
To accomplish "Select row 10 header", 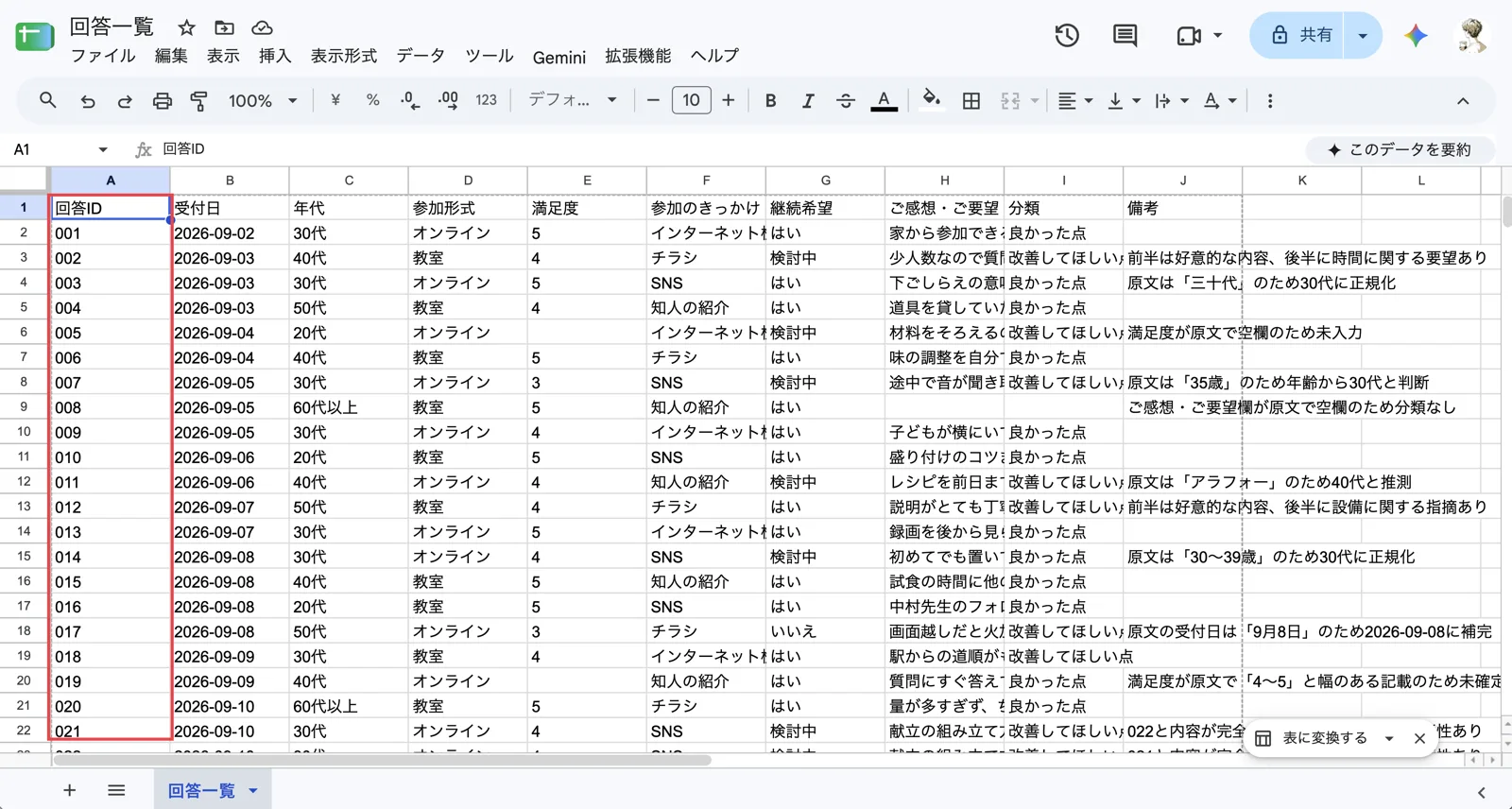I will pos(24,432).
